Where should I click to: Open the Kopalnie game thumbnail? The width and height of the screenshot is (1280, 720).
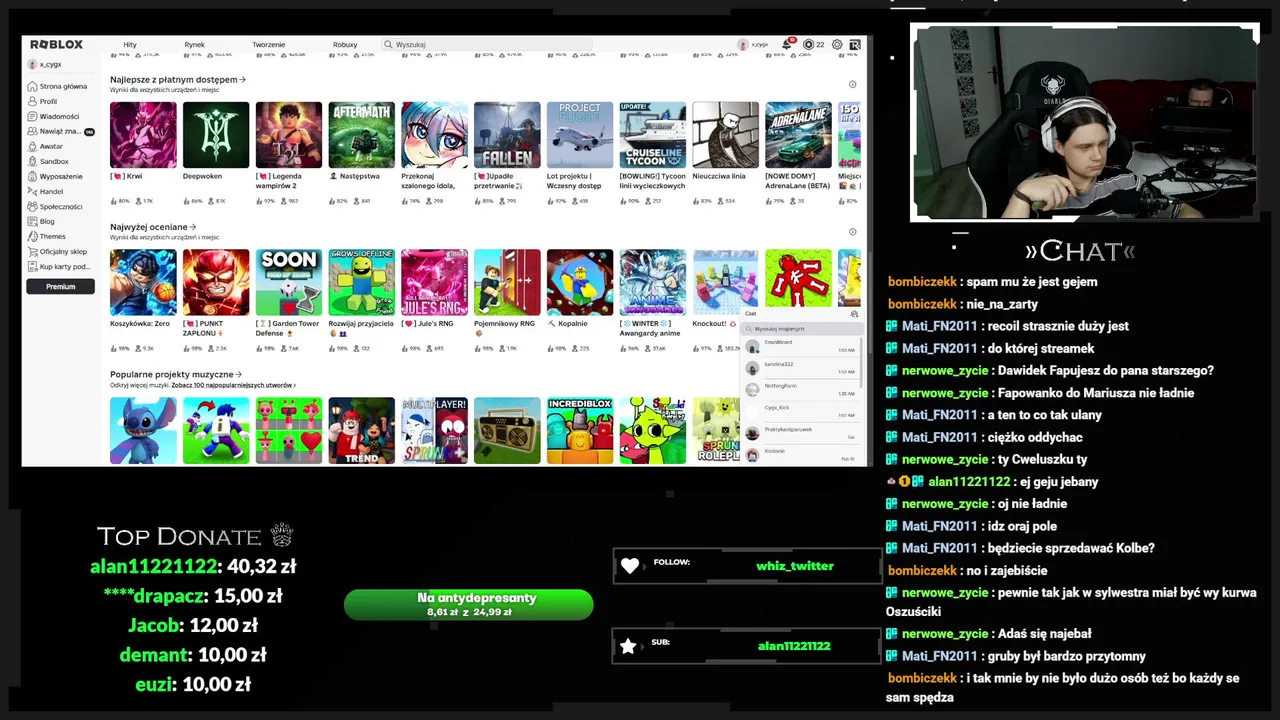coord(580,282)
